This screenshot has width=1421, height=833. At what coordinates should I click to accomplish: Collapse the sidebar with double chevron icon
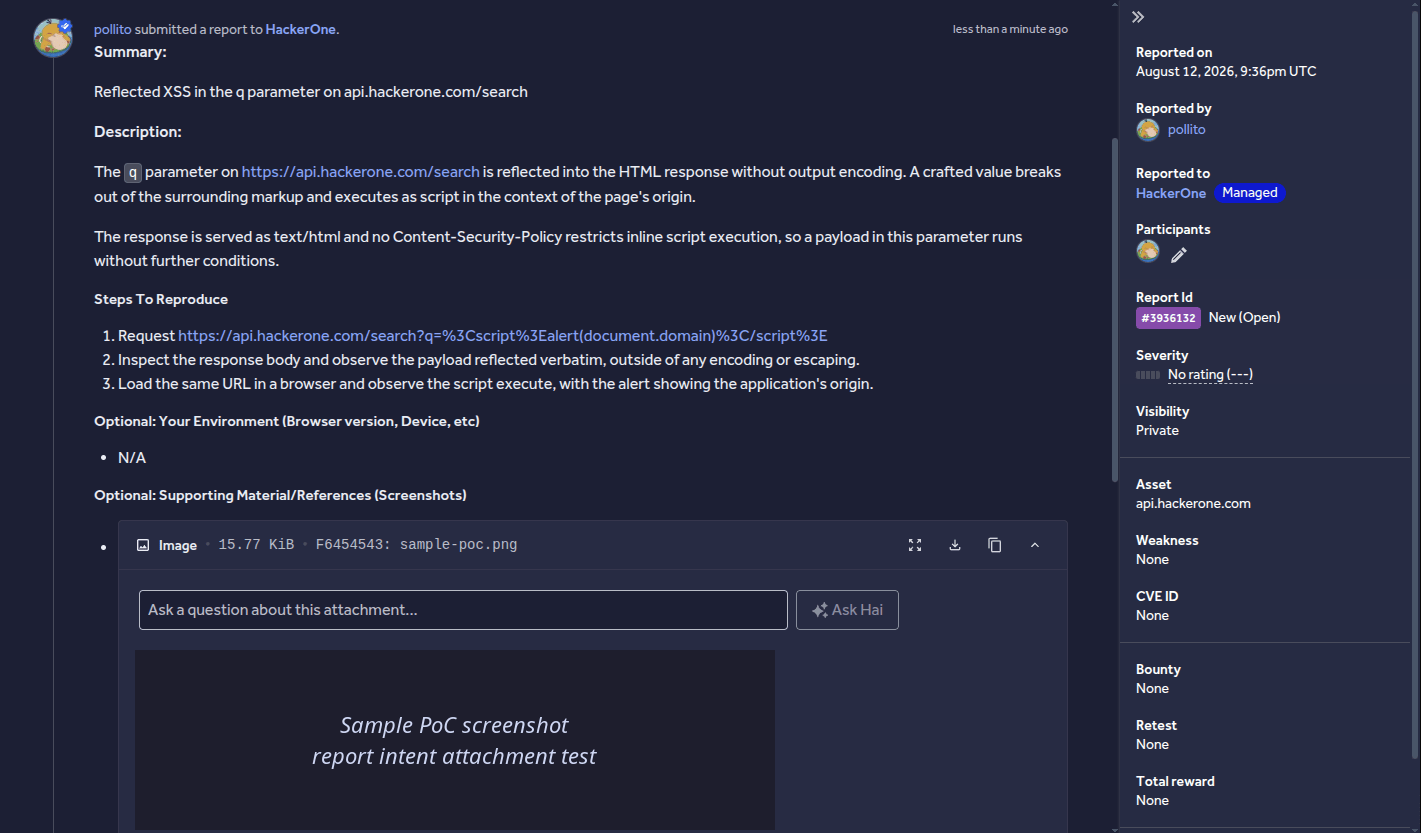(1138, 17)
